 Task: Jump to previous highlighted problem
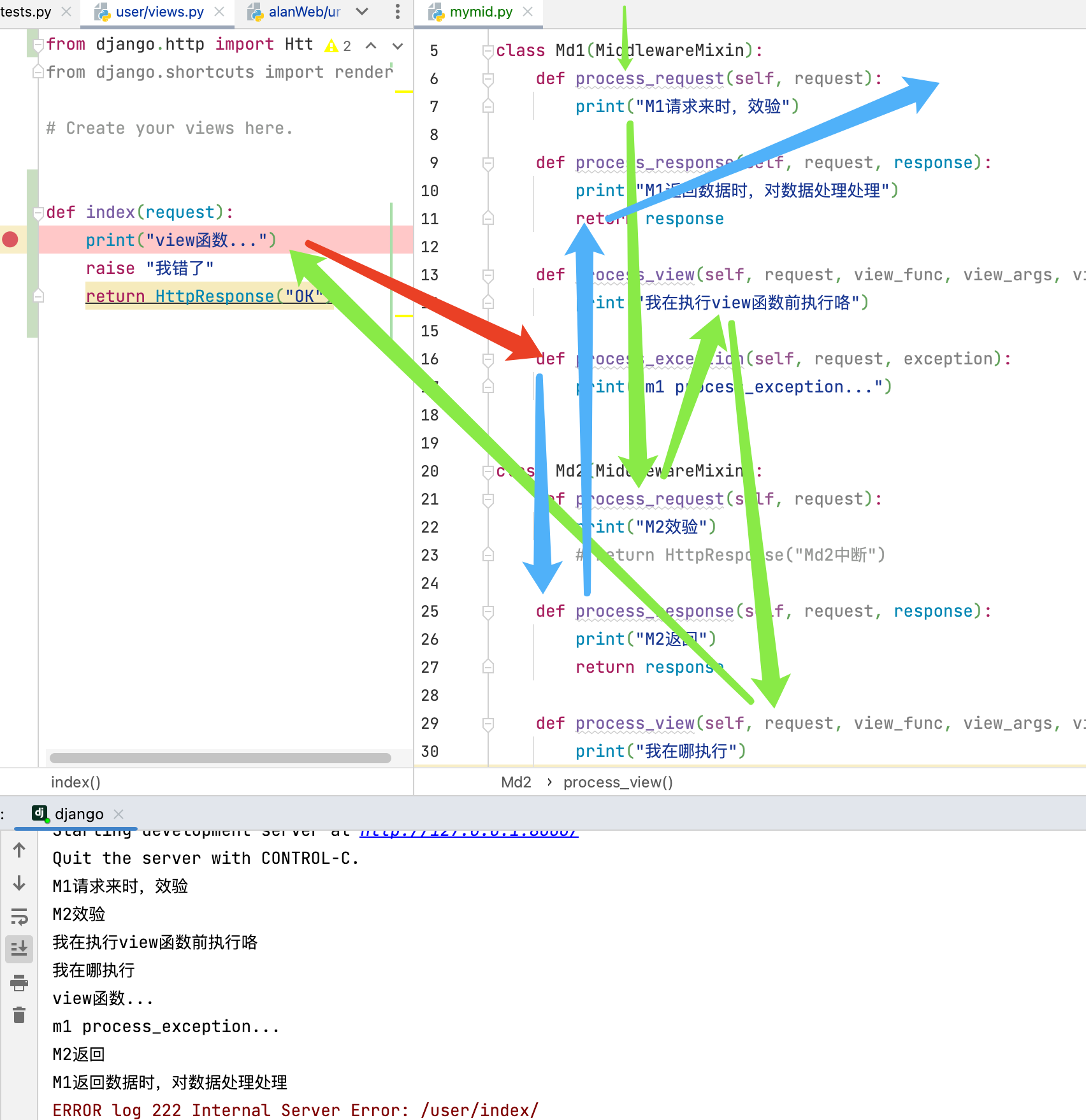371,45
